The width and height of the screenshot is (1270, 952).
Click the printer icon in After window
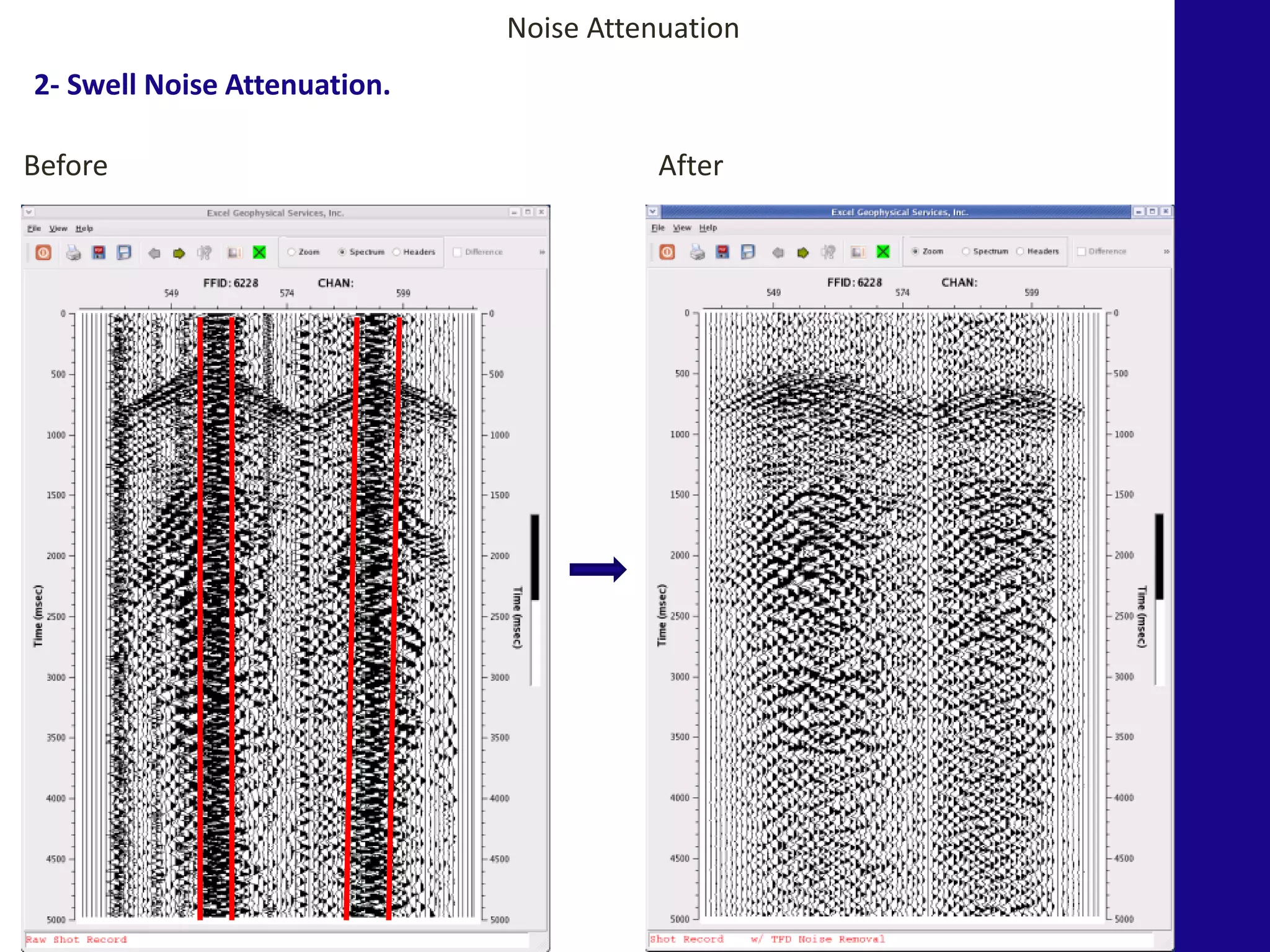pyautogui.click(x=698, y=252)
